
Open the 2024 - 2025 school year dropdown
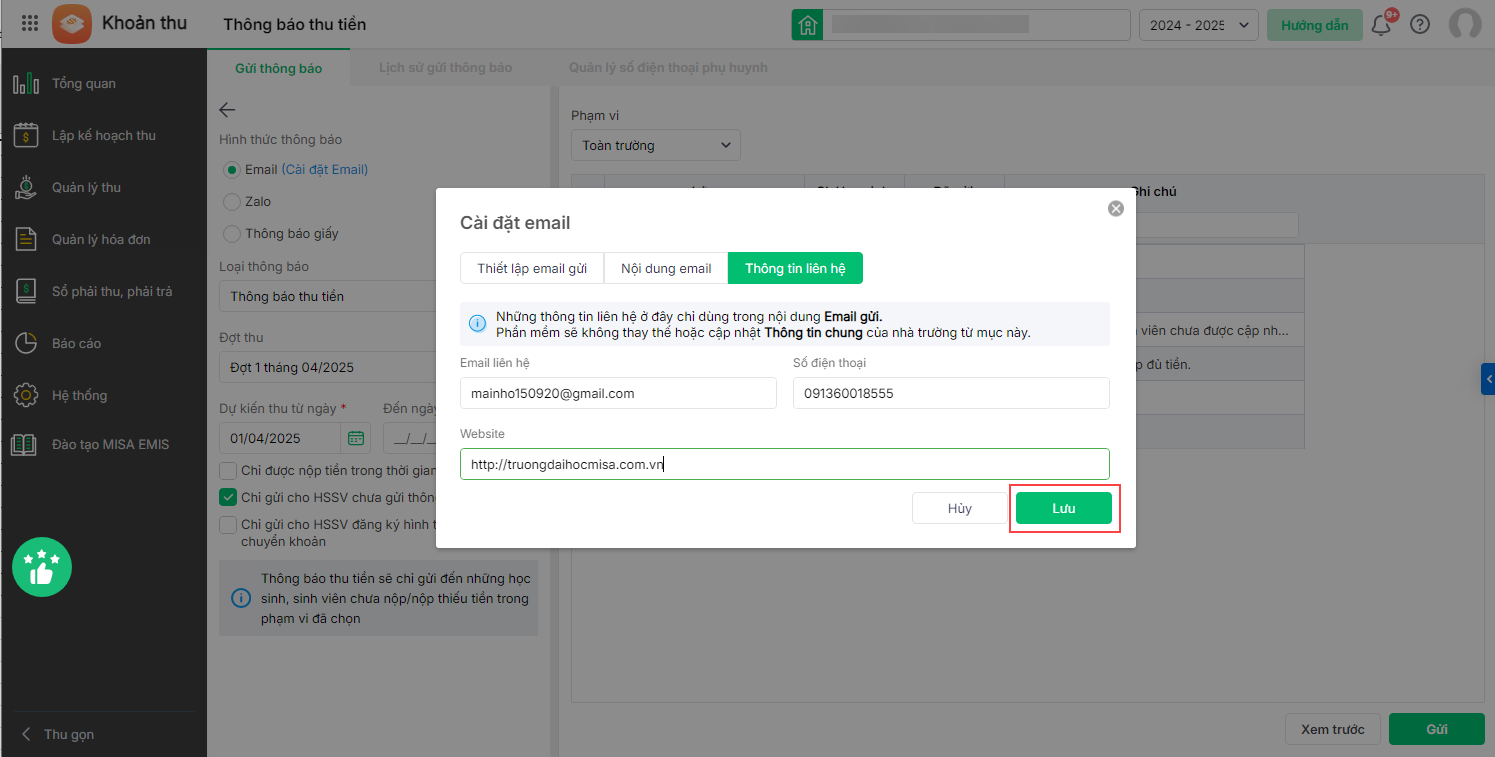1198,25
